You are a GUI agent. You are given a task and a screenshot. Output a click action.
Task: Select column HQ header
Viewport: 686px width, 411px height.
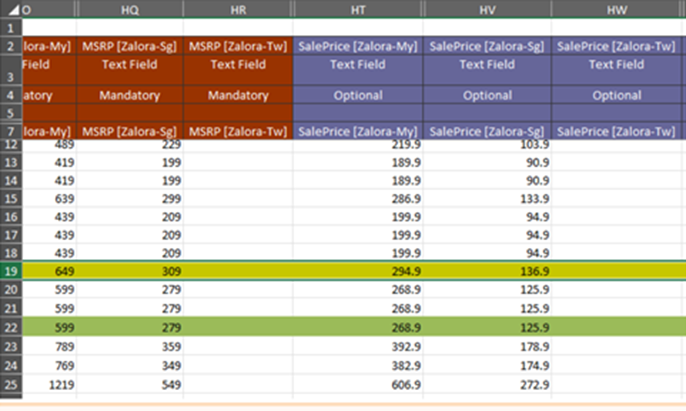[x=130, y=9]
